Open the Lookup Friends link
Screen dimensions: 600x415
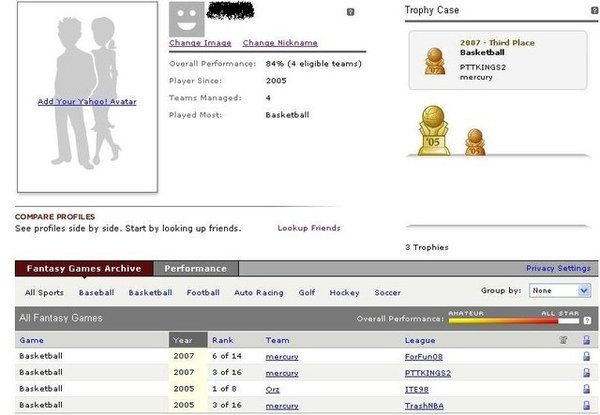coord(309,228)
